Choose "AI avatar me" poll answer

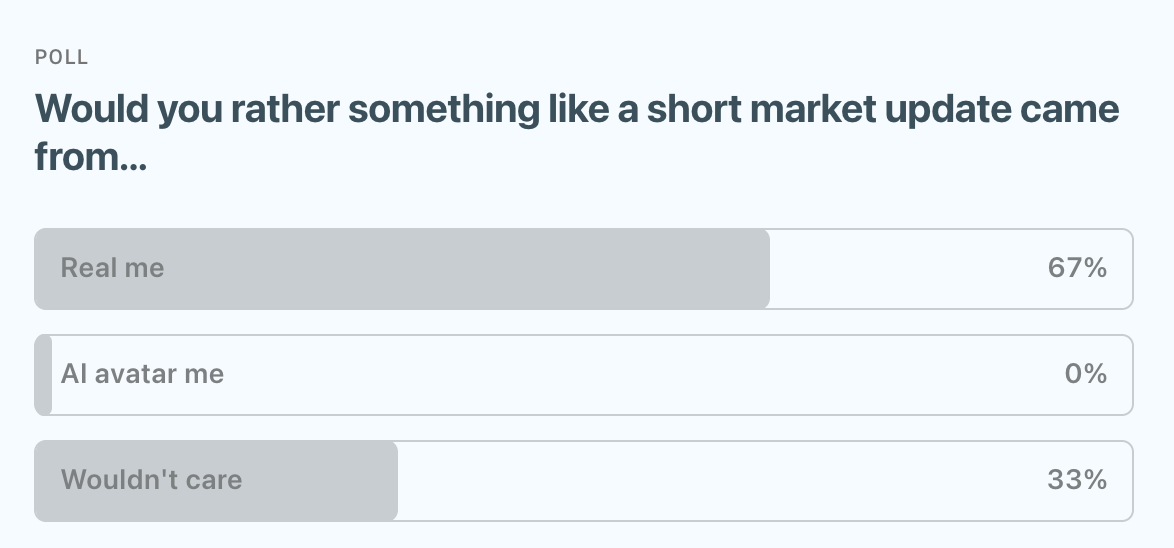(x=583, y=375)
